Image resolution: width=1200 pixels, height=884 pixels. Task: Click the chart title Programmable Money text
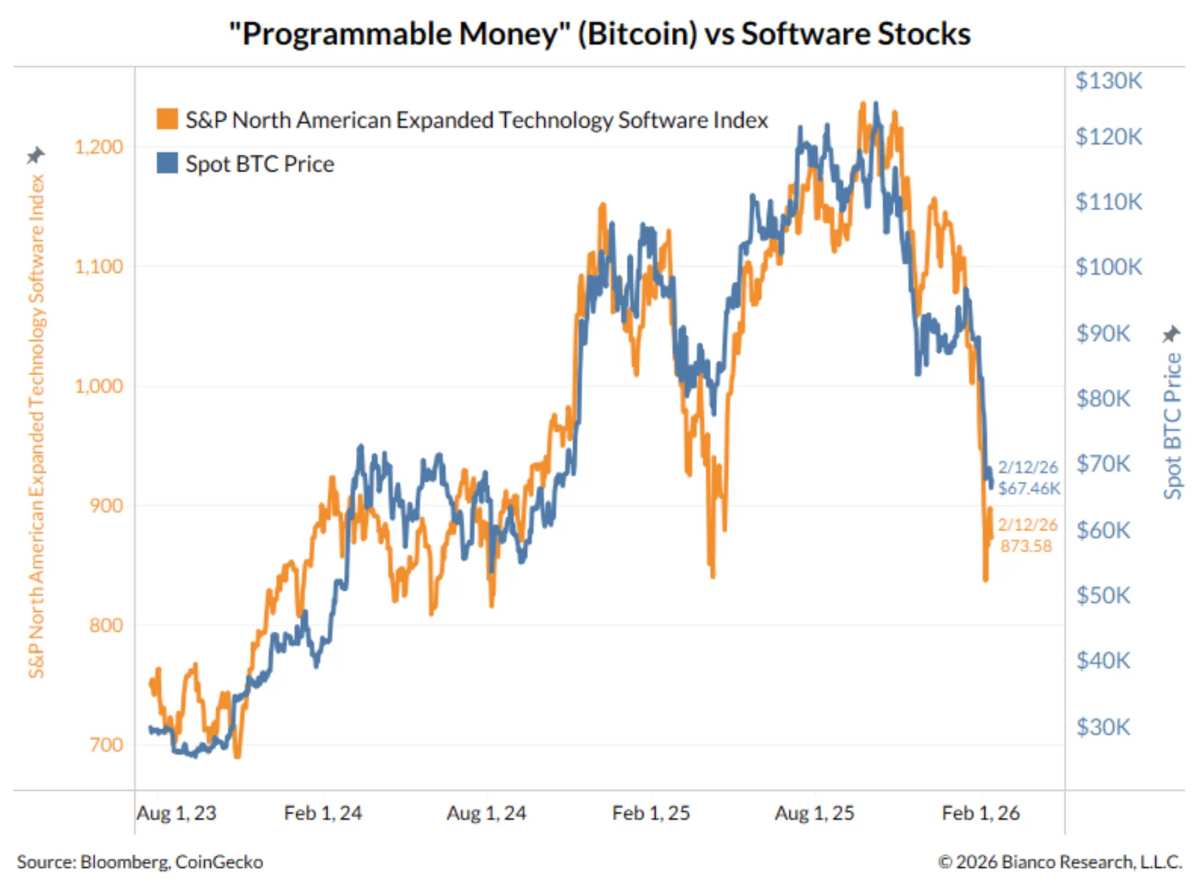click(600, 33)
